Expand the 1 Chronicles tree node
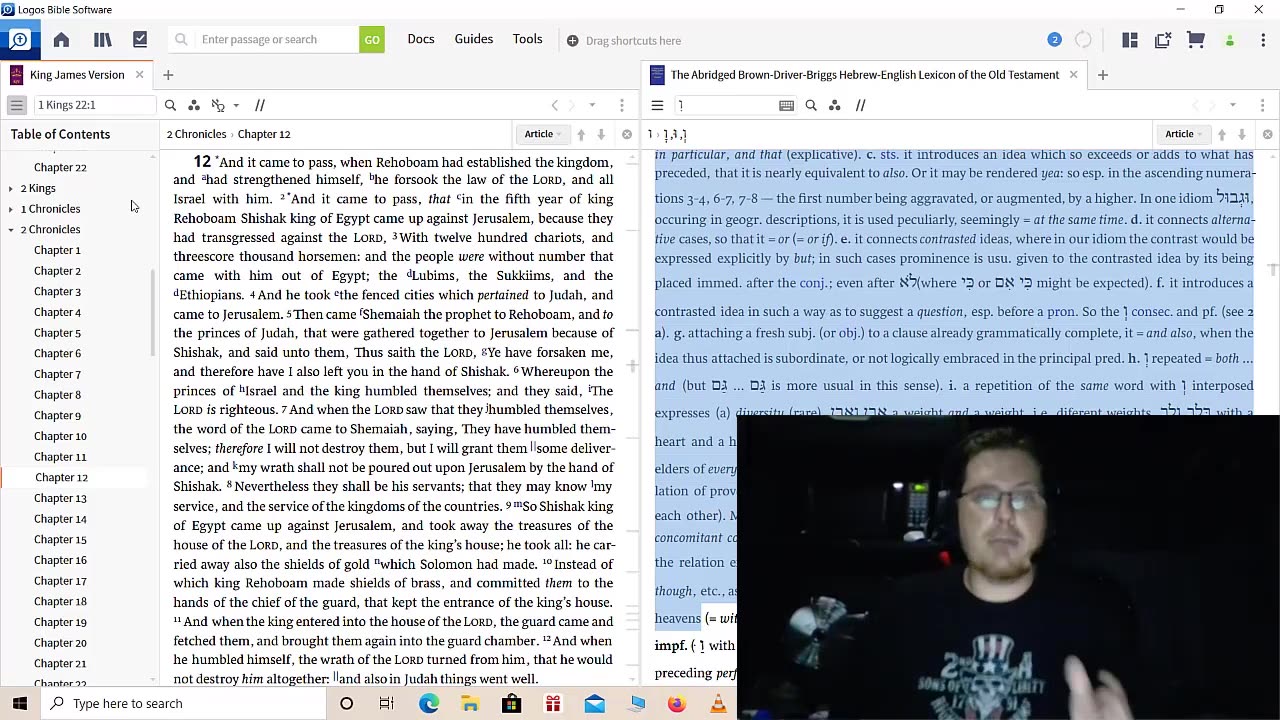The image size is (1280, 720). pos(10,209)
